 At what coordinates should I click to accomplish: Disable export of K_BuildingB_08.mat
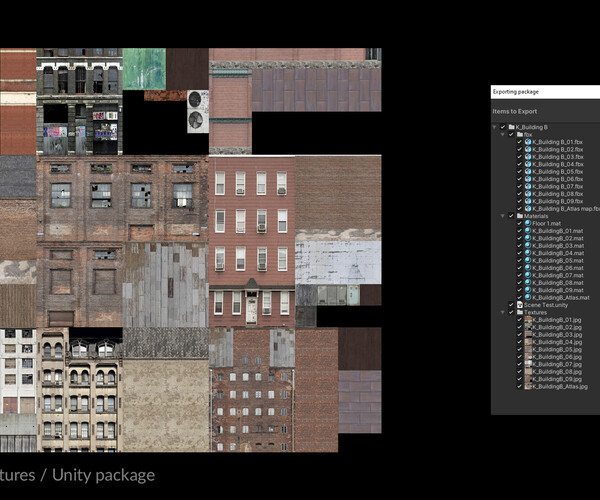519,283
